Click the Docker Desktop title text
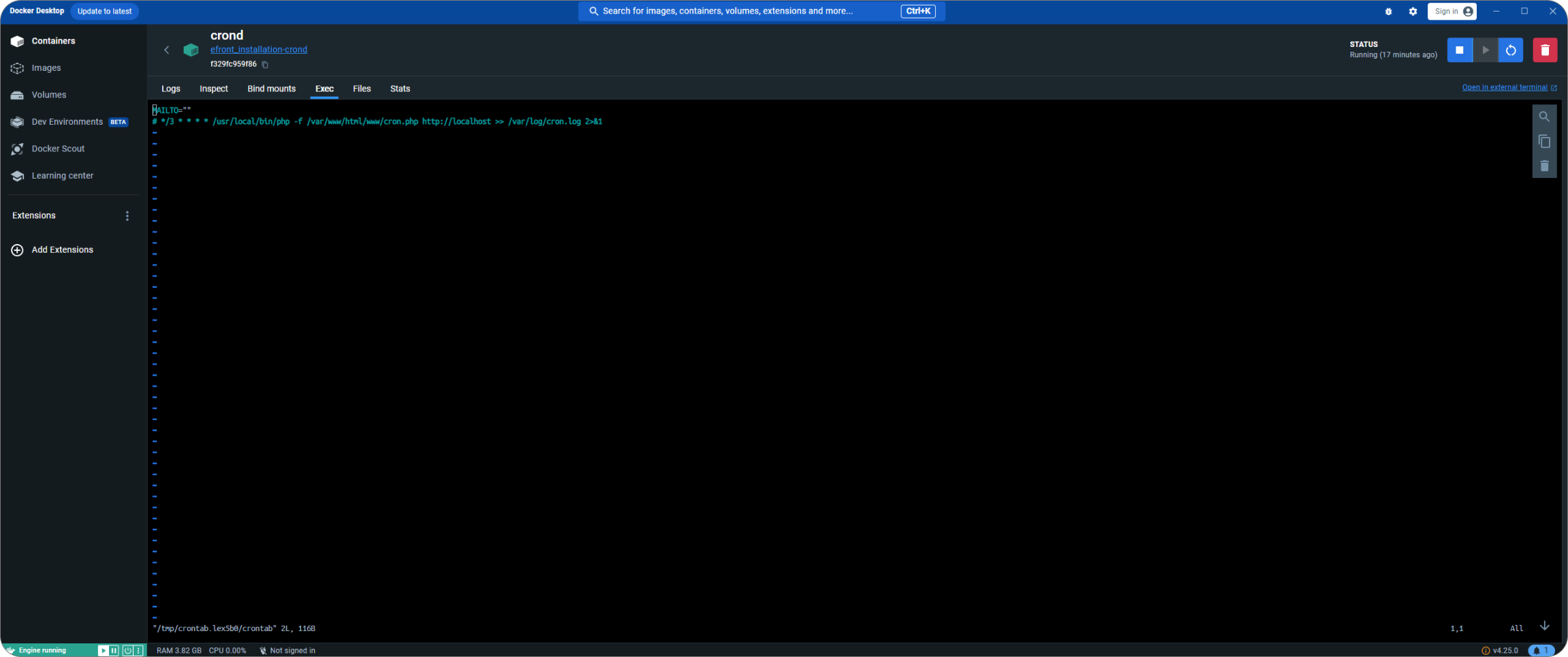Screen dimensions: 1568x657 [x=37, y=11]
